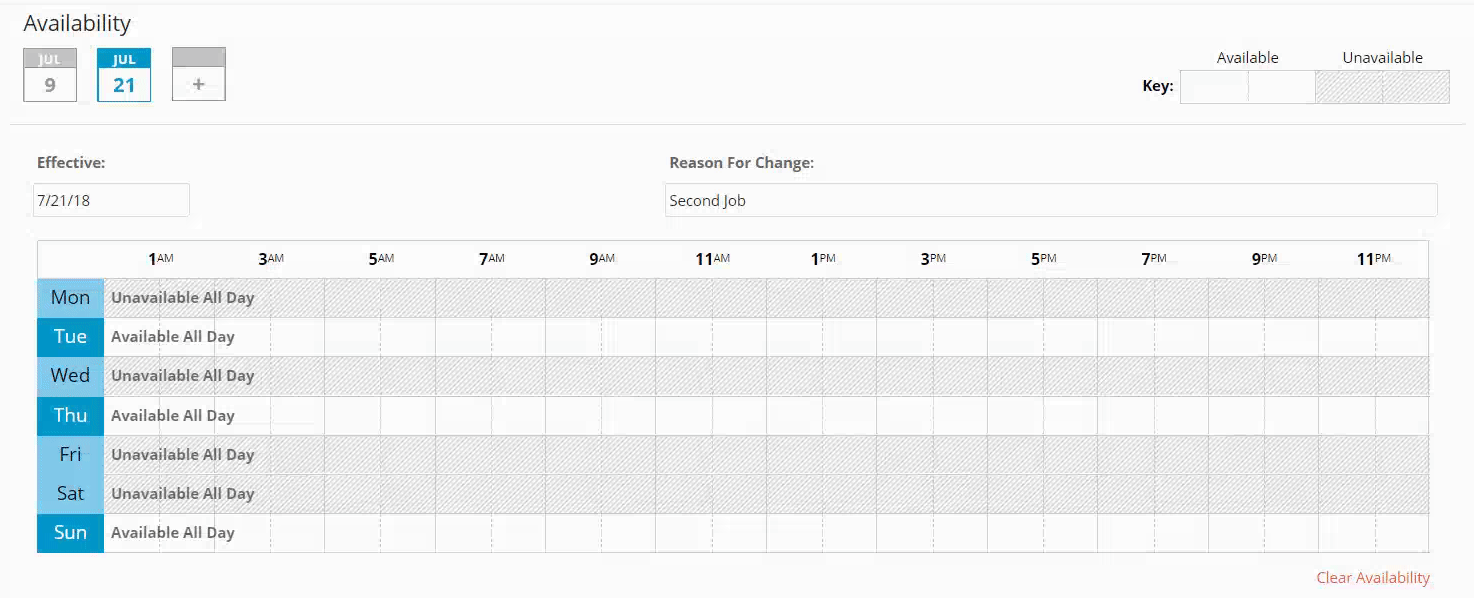Click the 9AM column header

coord(601,259)
